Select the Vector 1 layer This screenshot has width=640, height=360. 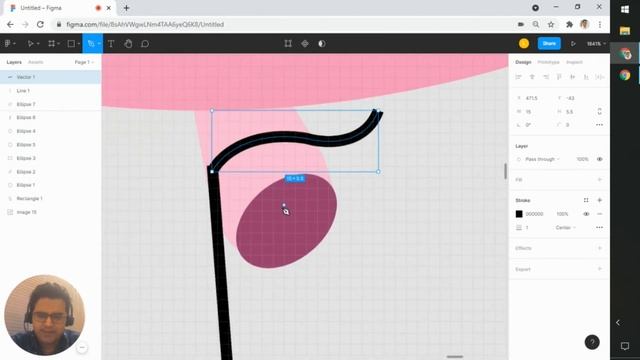tap(50, 77)
